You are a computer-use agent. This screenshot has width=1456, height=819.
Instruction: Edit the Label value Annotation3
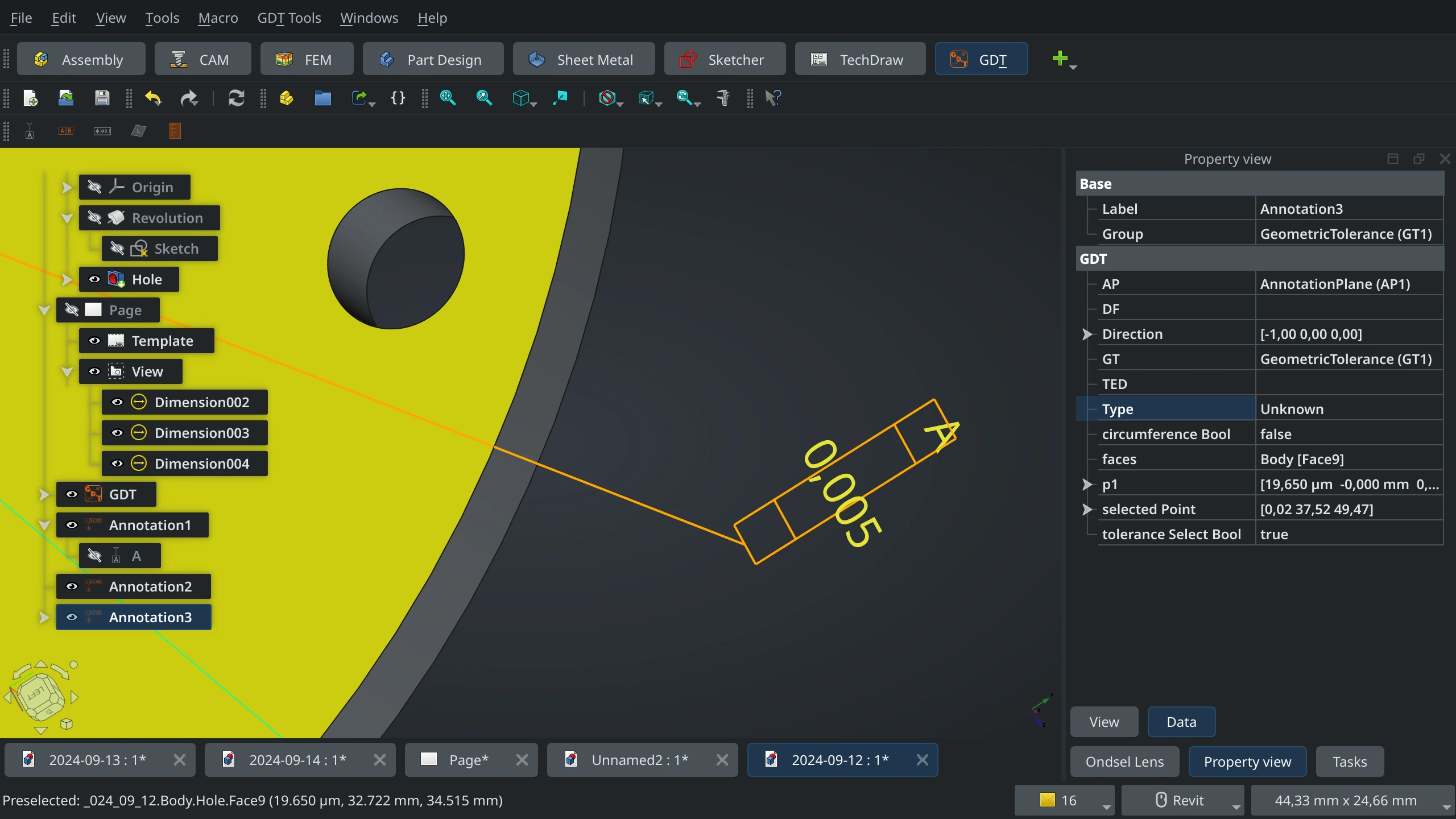click(1349, 209)
